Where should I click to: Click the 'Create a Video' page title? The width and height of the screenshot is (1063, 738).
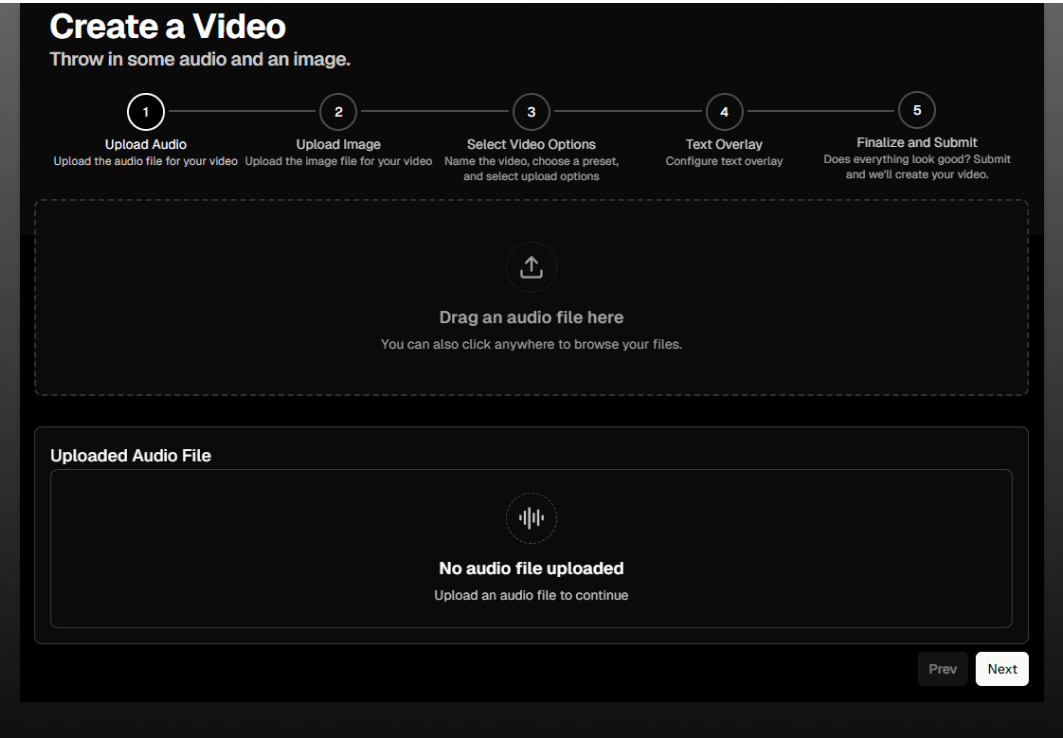[x=168, y=26]
